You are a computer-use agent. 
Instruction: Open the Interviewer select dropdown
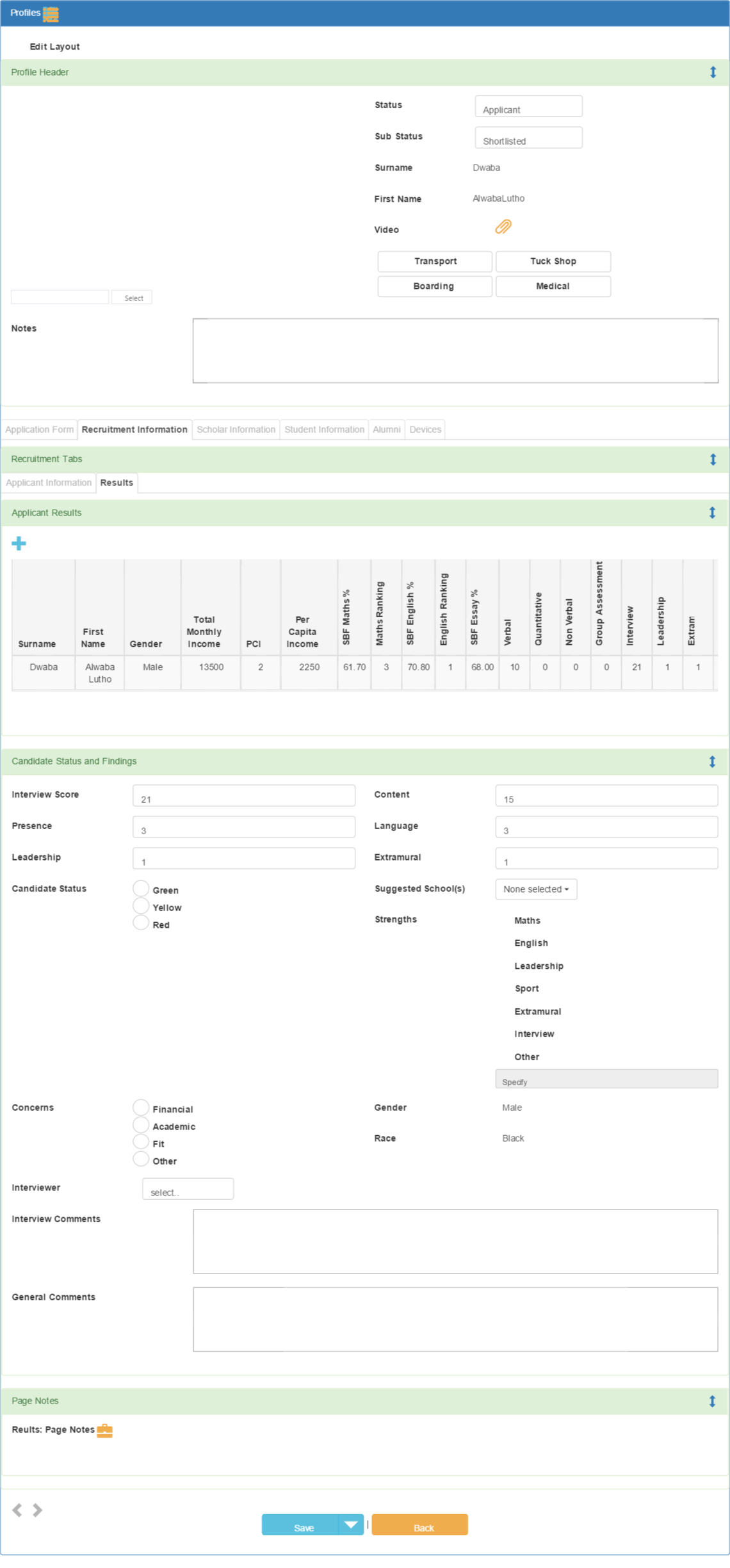188,1189
